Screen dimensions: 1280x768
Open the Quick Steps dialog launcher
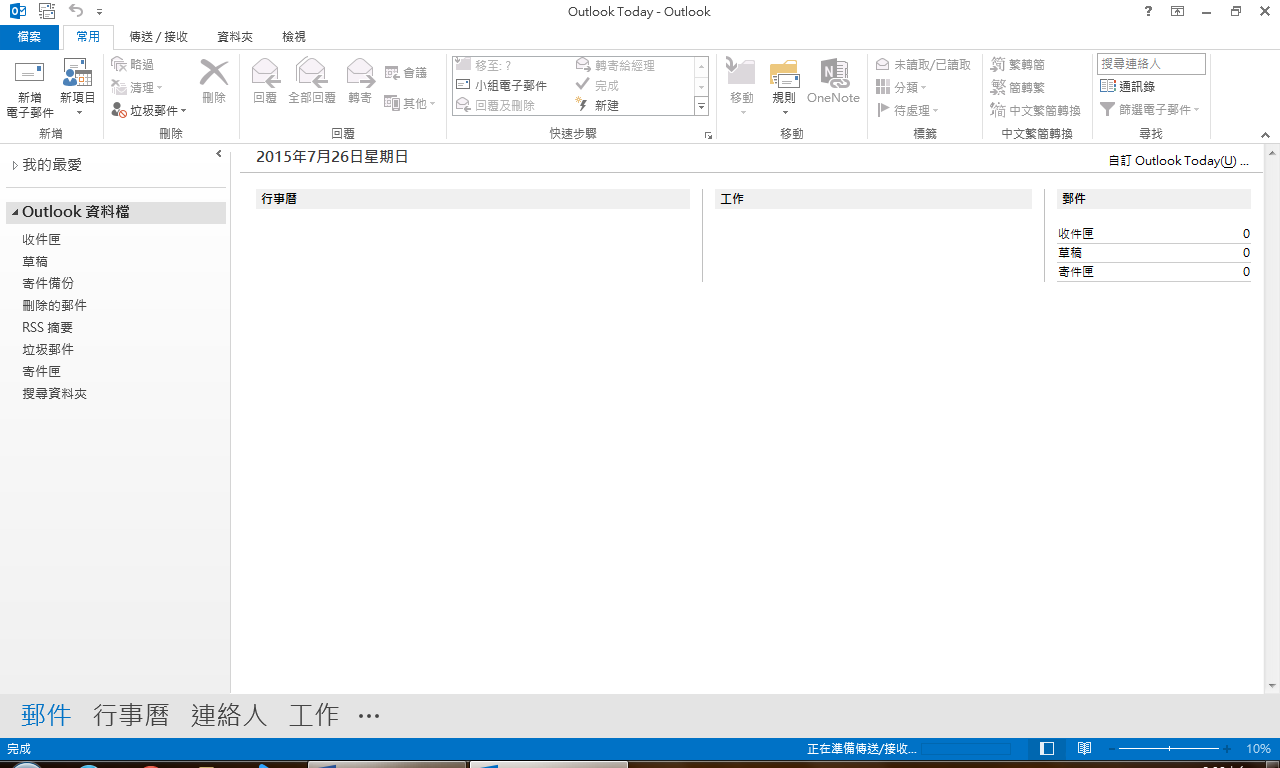pyautogui.click(x=708, y=134)
